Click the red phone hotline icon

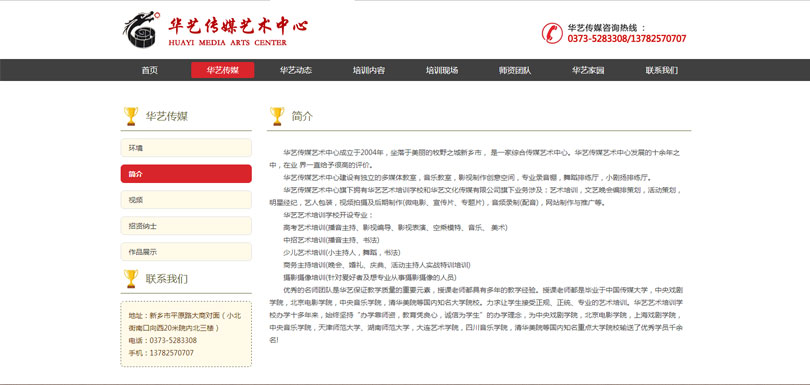[x=552, y=33]
